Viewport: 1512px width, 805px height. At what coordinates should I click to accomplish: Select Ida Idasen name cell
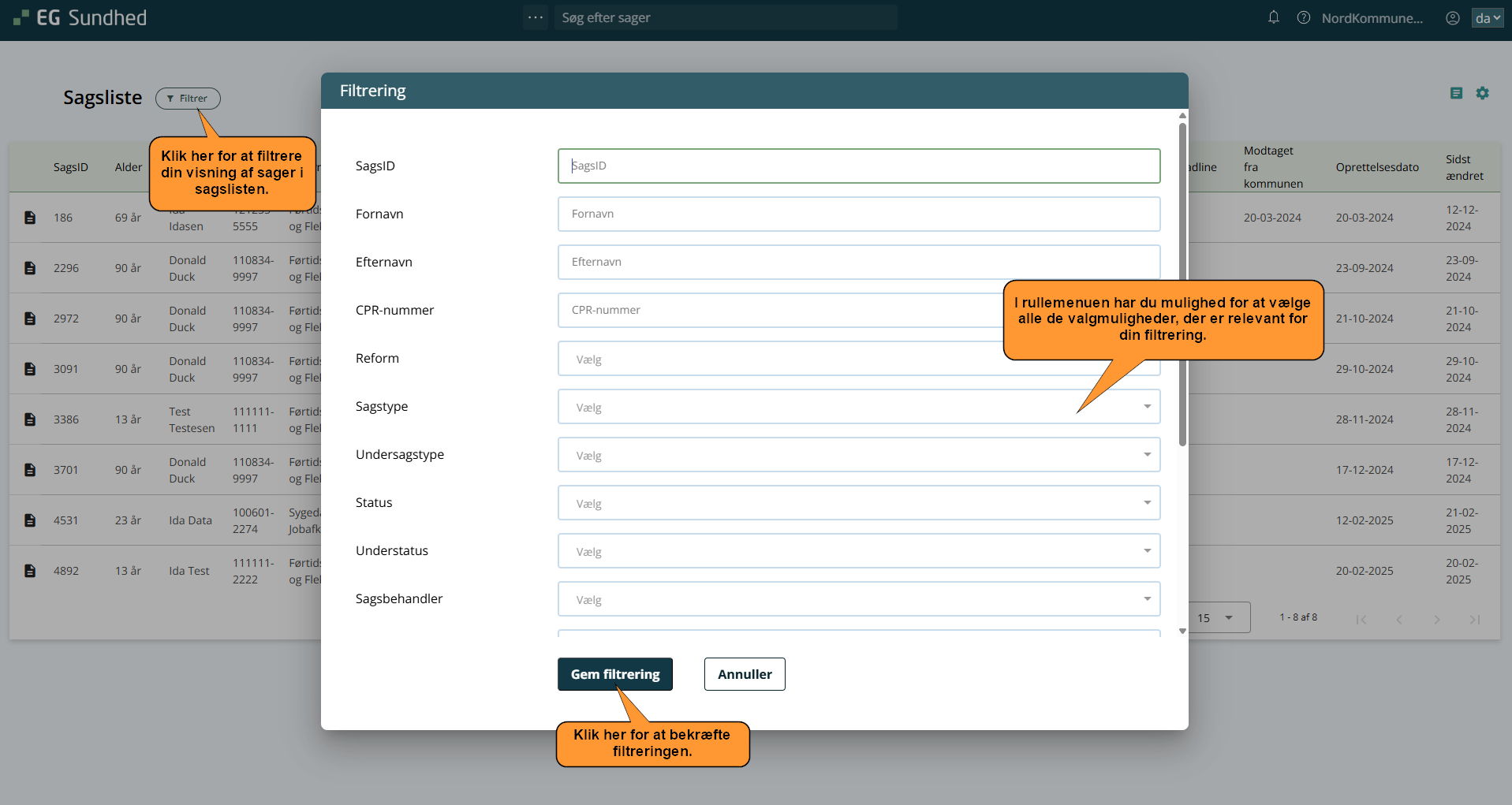click(x=186, y=219)
